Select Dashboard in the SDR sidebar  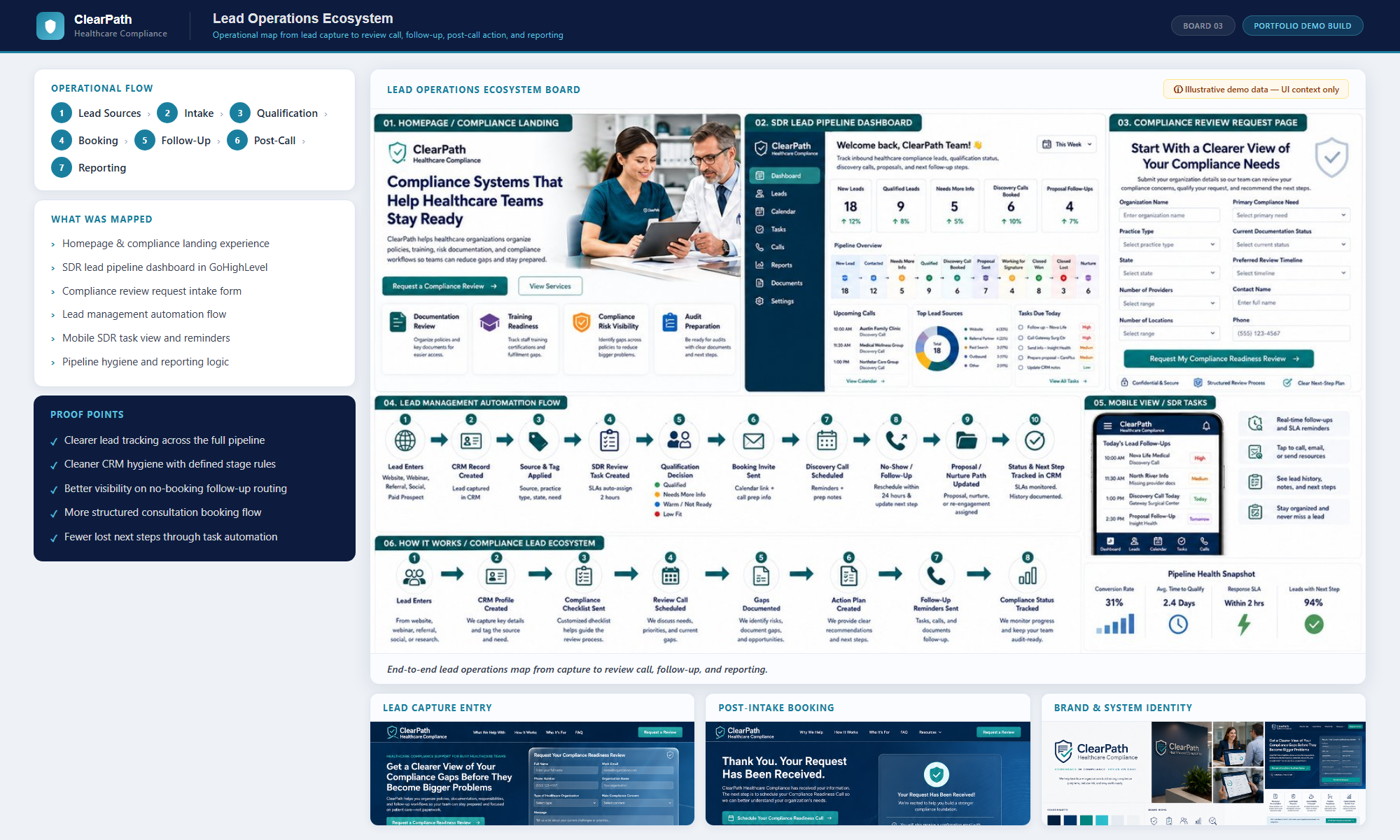tap(785, 176)
